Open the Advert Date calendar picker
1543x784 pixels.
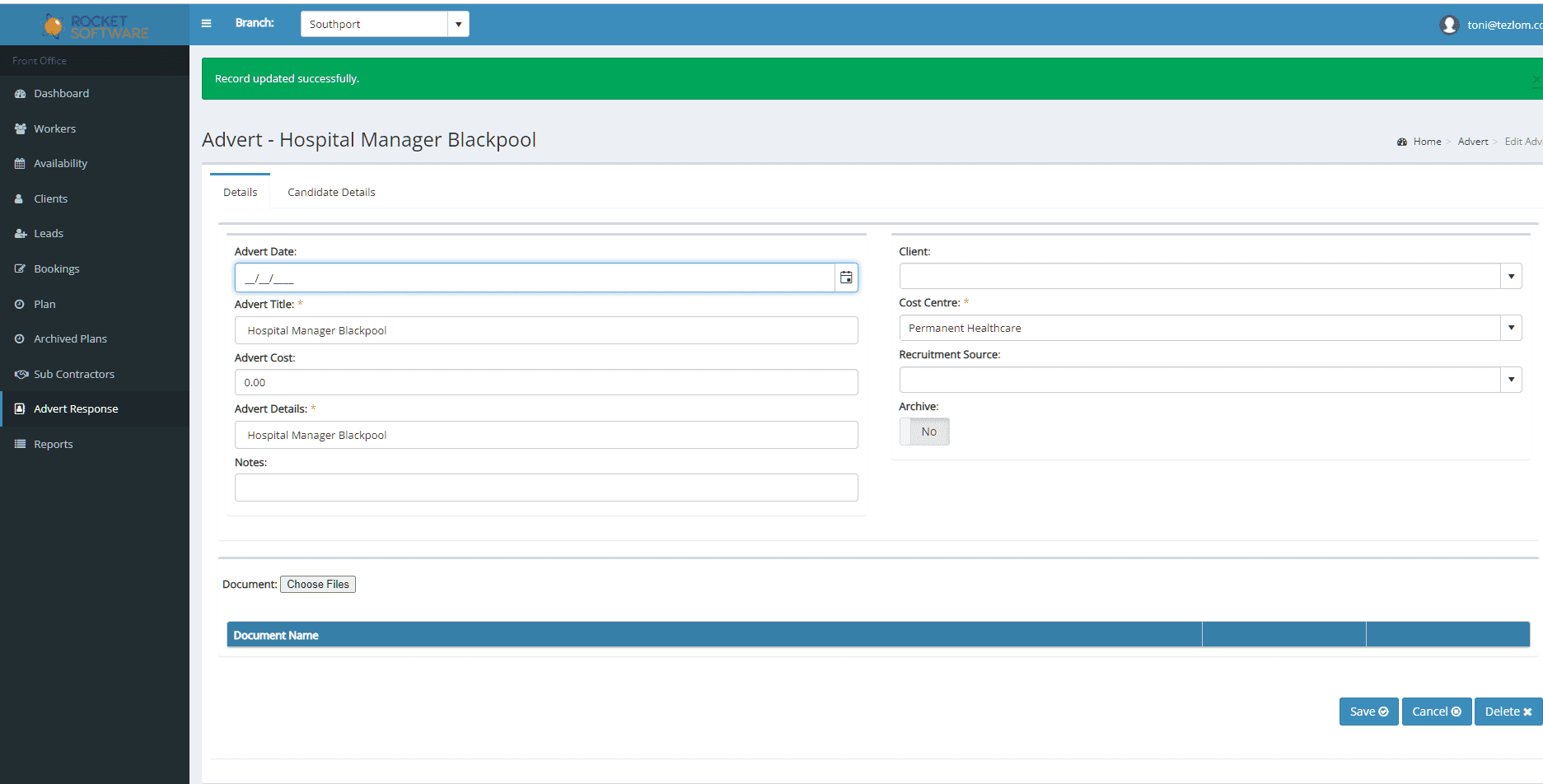pyautogui.click(x=845, y=278)
